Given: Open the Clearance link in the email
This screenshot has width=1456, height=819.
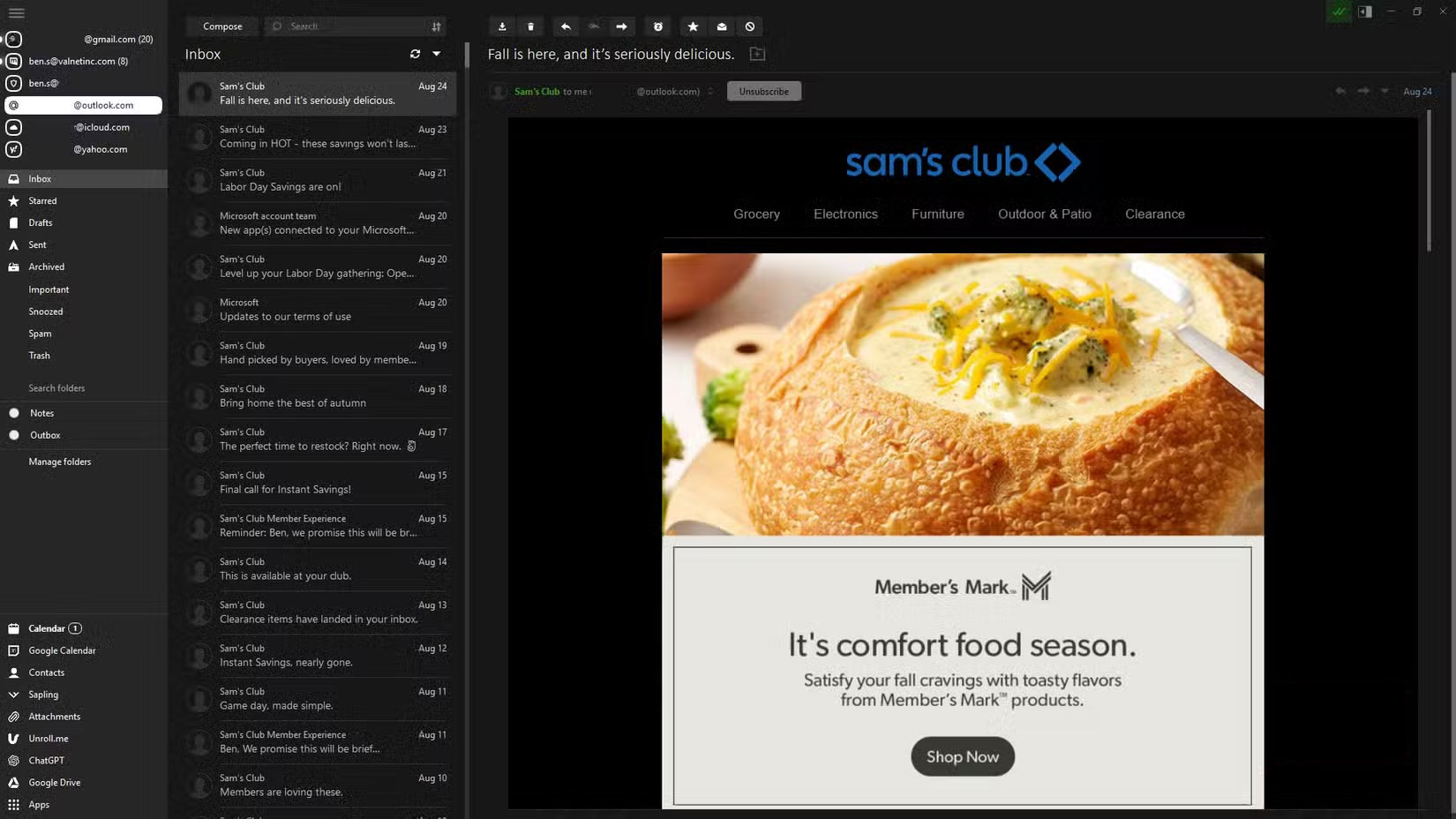Looking at the screenshot, I should click(x=1155, y=214).
